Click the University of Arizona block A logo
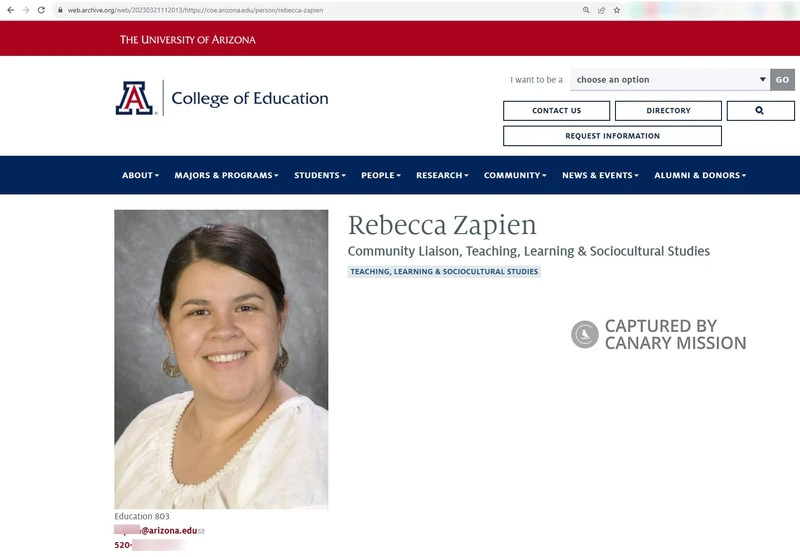The height and width of the screenshot is (557, 800). (134, 98)
